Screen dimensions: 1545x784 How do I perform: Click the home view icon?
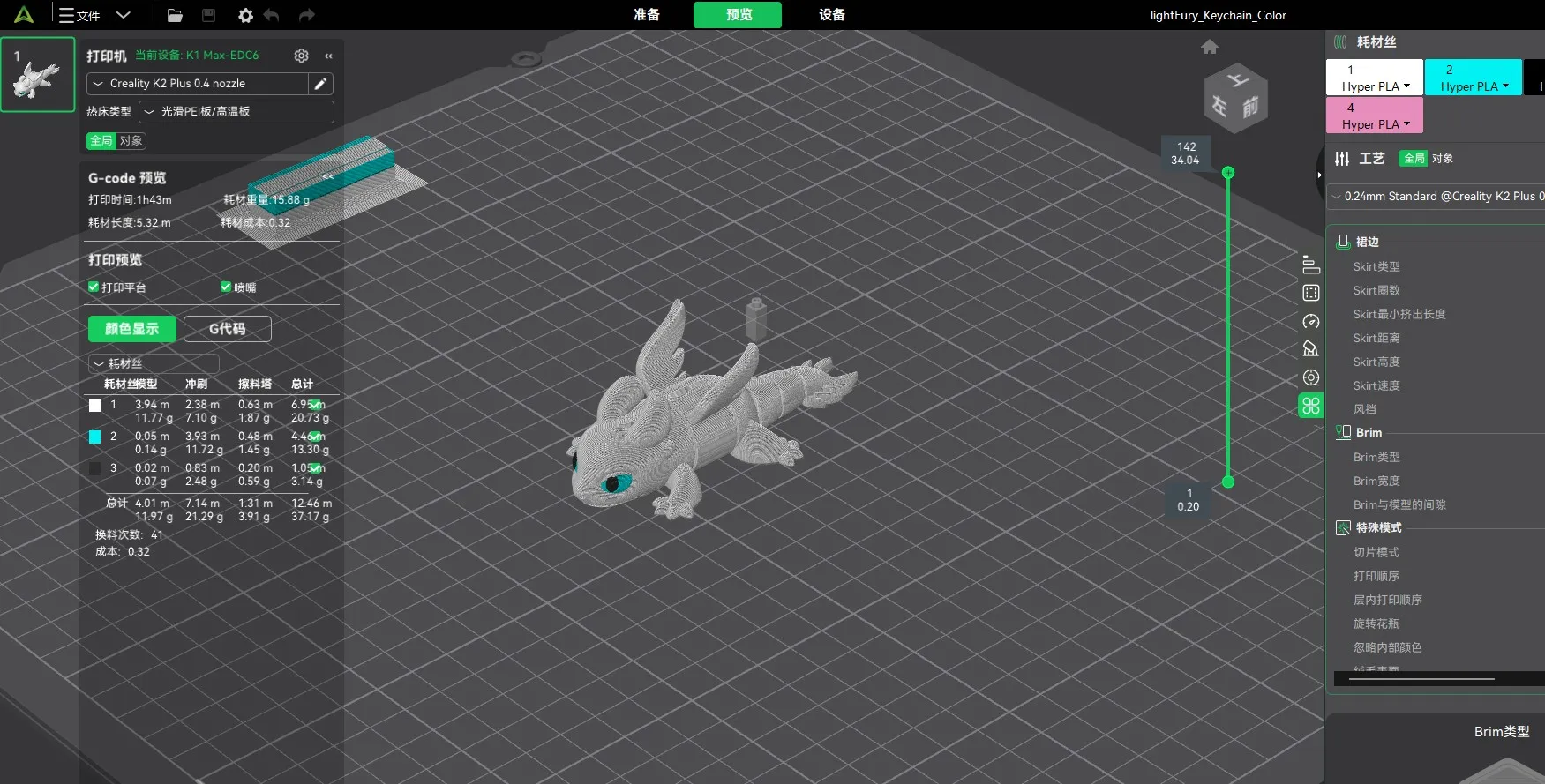(1210, 47)
